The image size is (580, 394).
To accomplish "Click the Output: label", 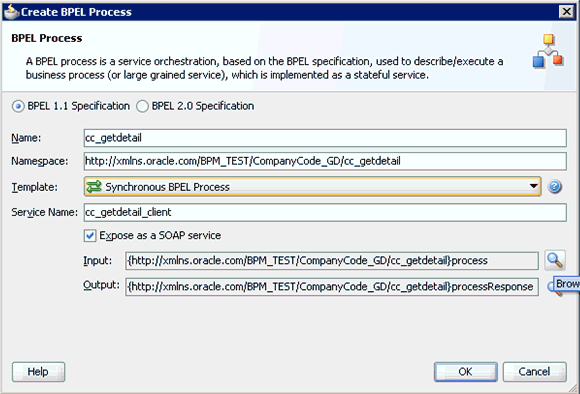I will coord(101,285).
